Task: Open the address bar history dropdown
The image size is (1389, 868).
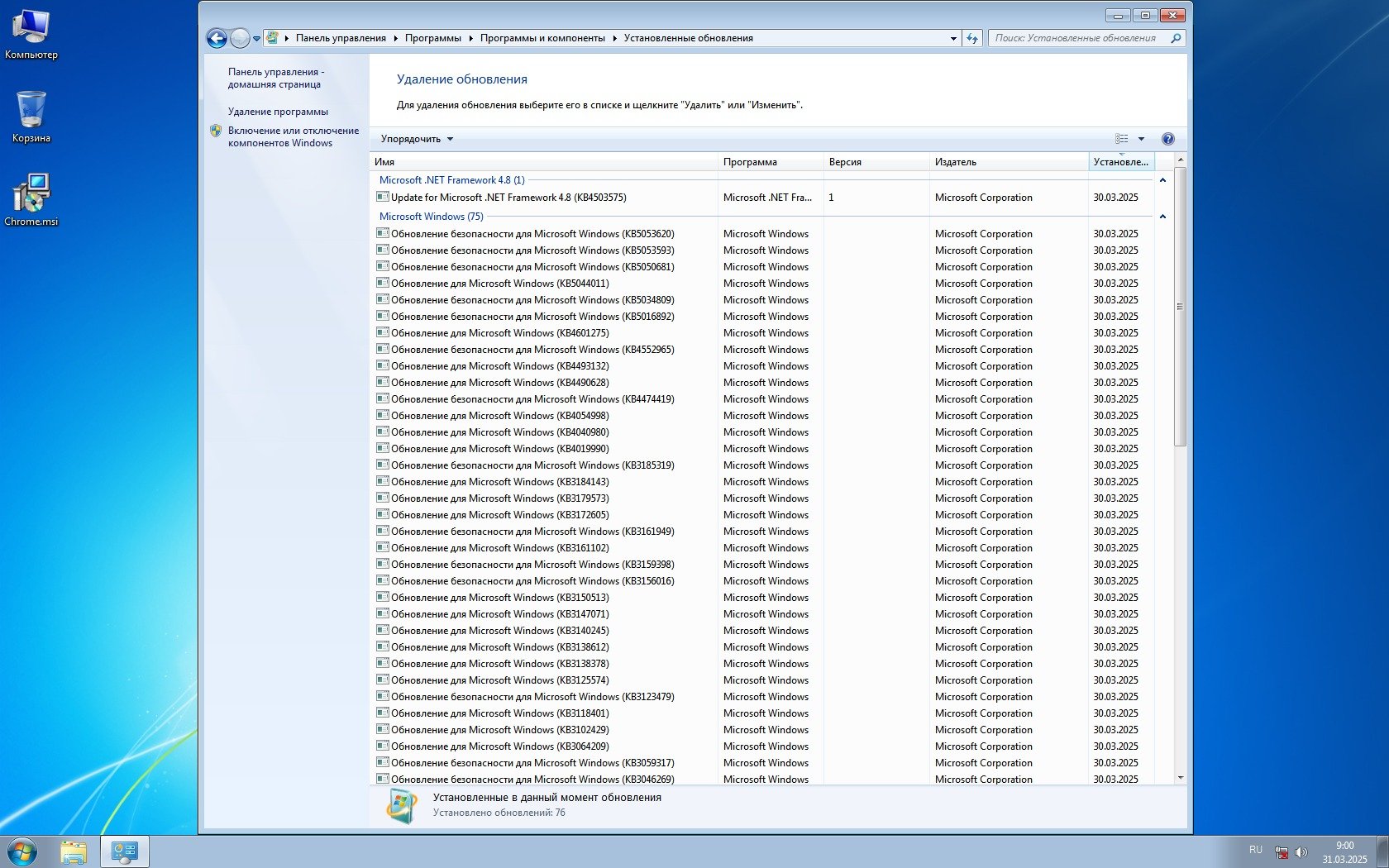Action: (953, 38)
